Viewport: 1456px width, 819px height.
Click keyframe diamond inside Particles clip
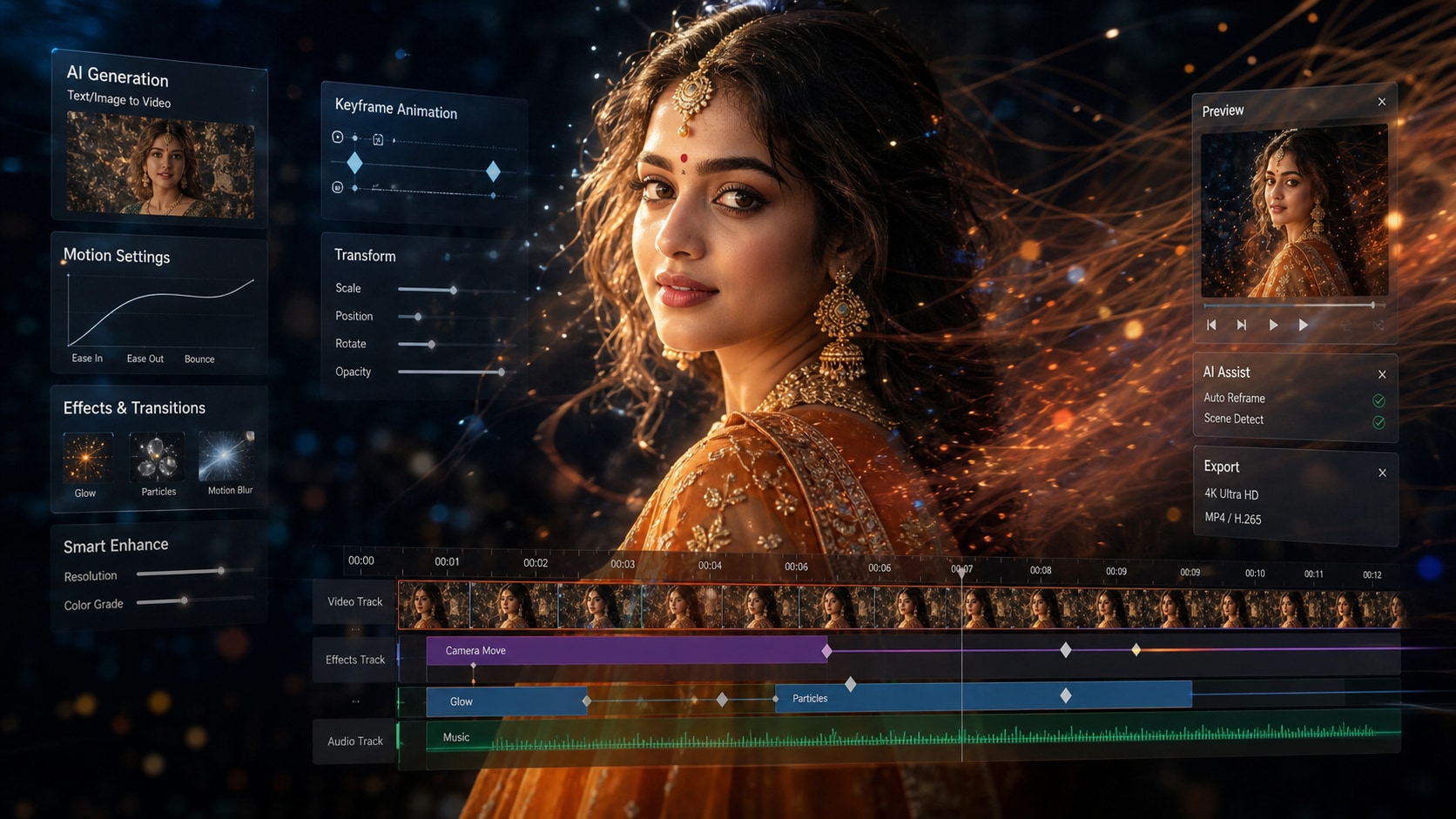[x=1065, y=695]
